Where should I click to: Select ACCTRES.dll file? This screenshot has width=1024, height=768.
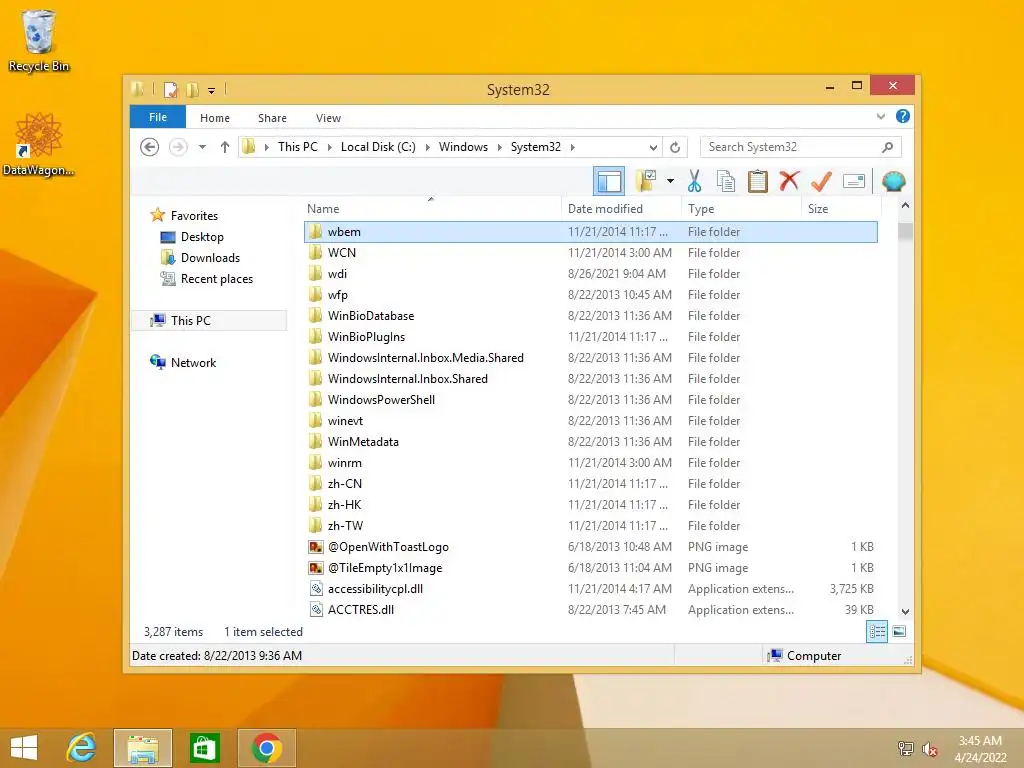pyautogui.click(x=590, y=609)
